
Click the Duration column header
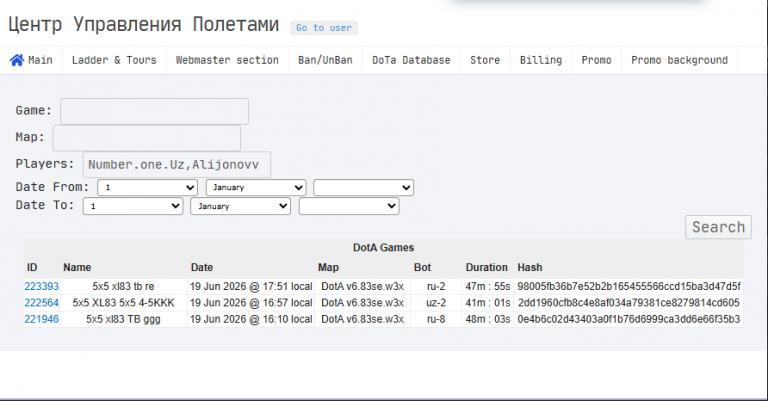[486, 267]
